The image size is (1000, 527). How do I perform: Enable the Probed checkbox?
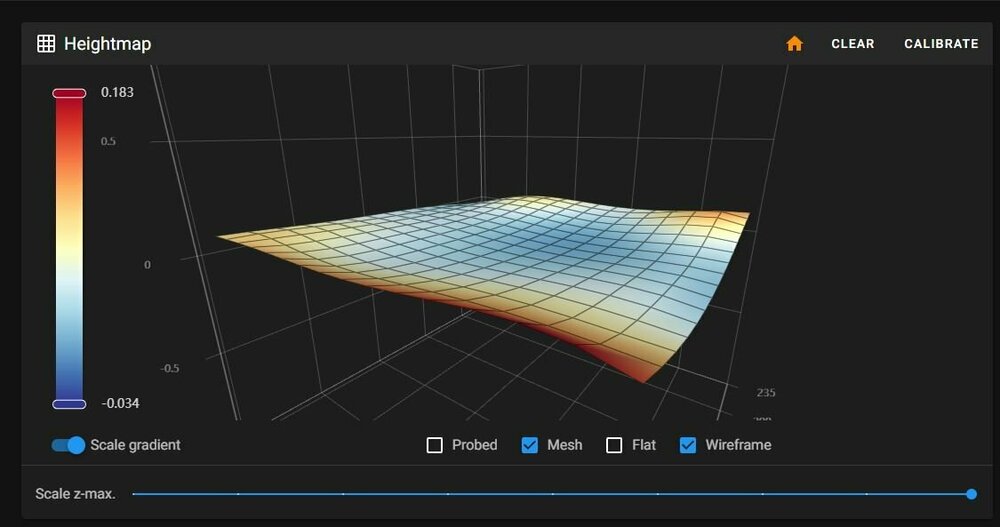tap(434, 445)
